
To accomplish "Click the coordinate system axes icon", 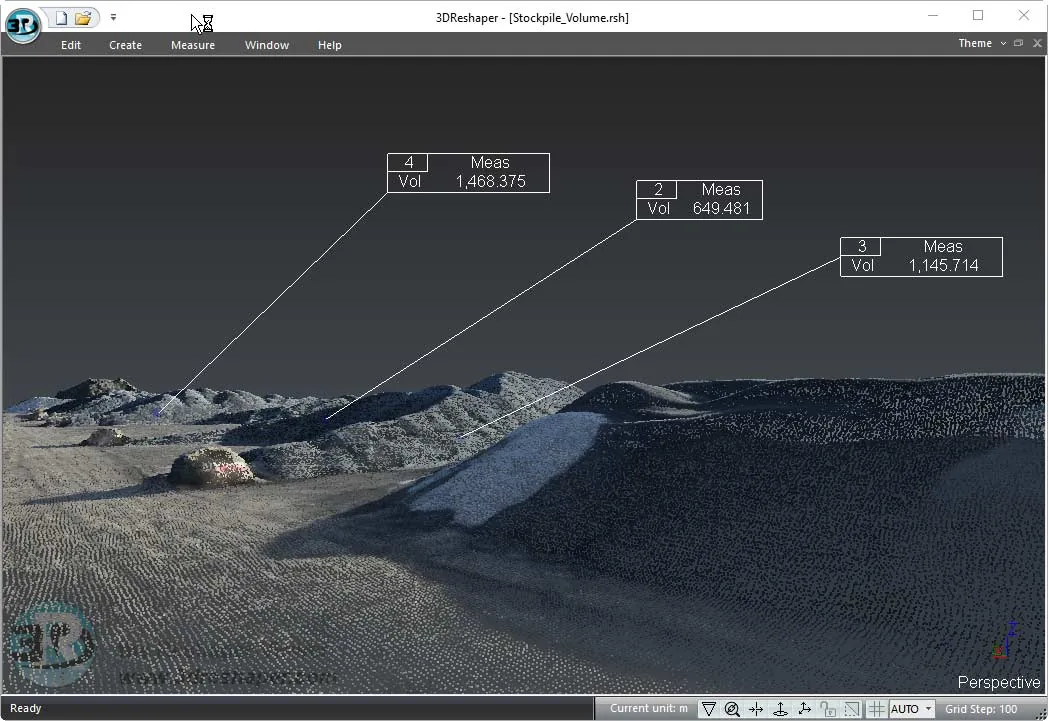I will (804, 709).
